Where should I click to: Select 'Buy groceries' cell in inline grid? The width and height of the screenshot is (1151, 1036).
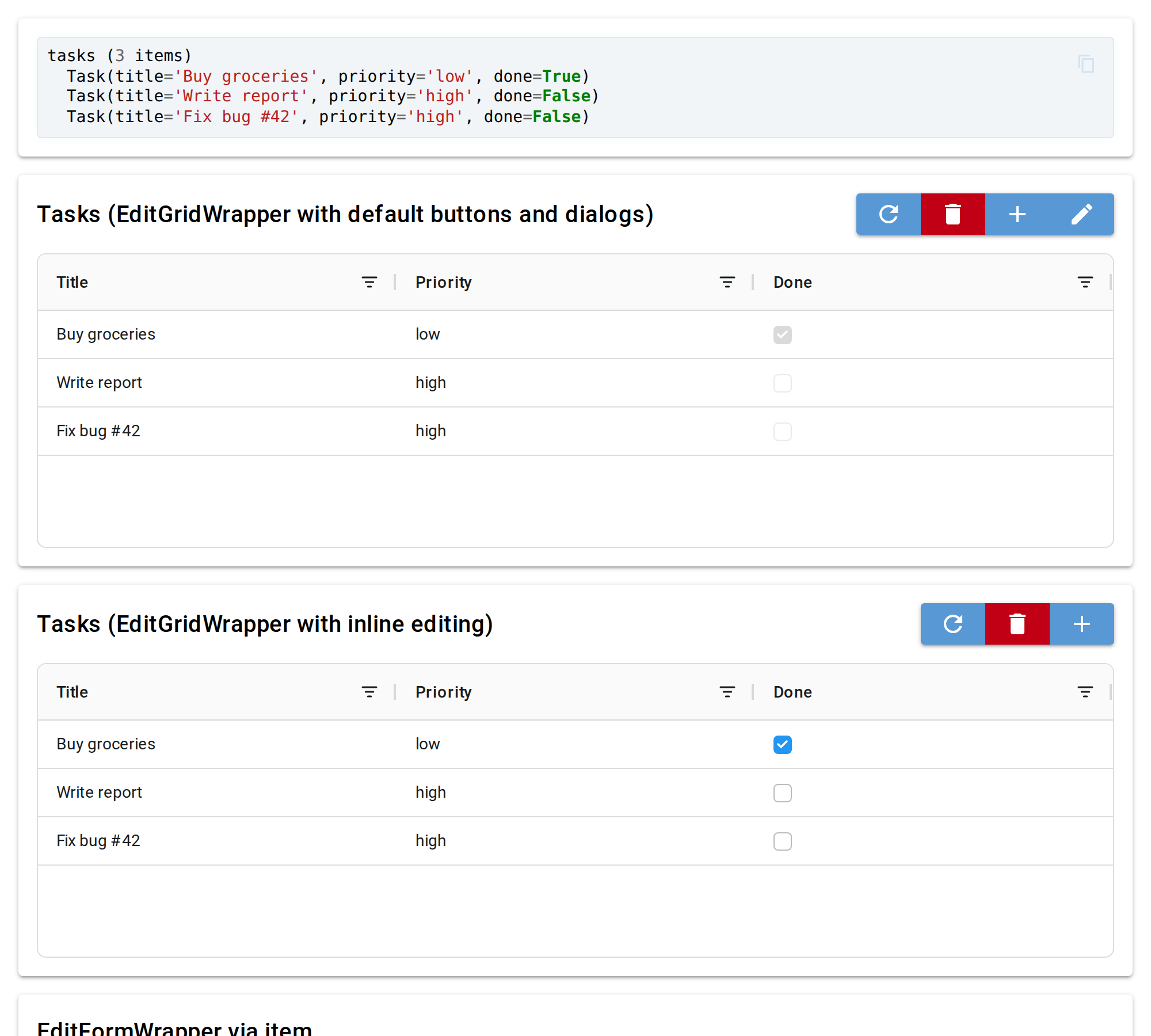217,744
